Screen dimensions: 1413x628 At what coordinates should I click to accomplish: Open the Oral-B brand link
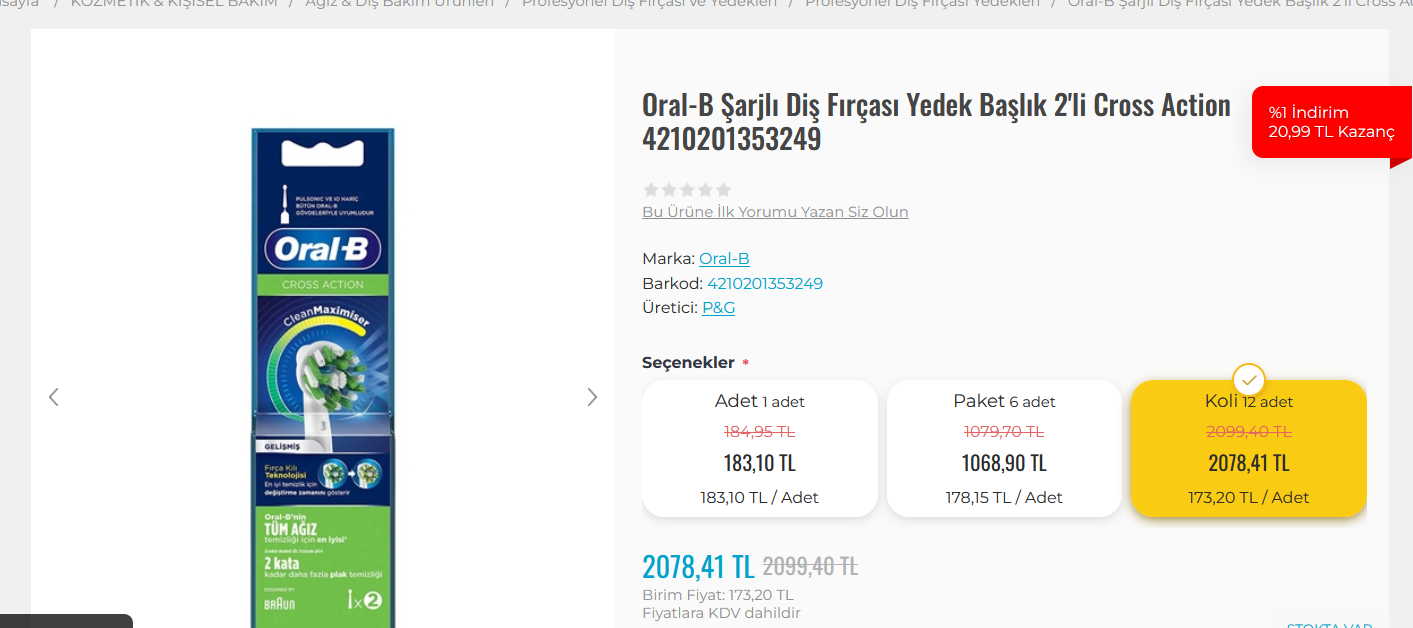(x=724, y=259)
